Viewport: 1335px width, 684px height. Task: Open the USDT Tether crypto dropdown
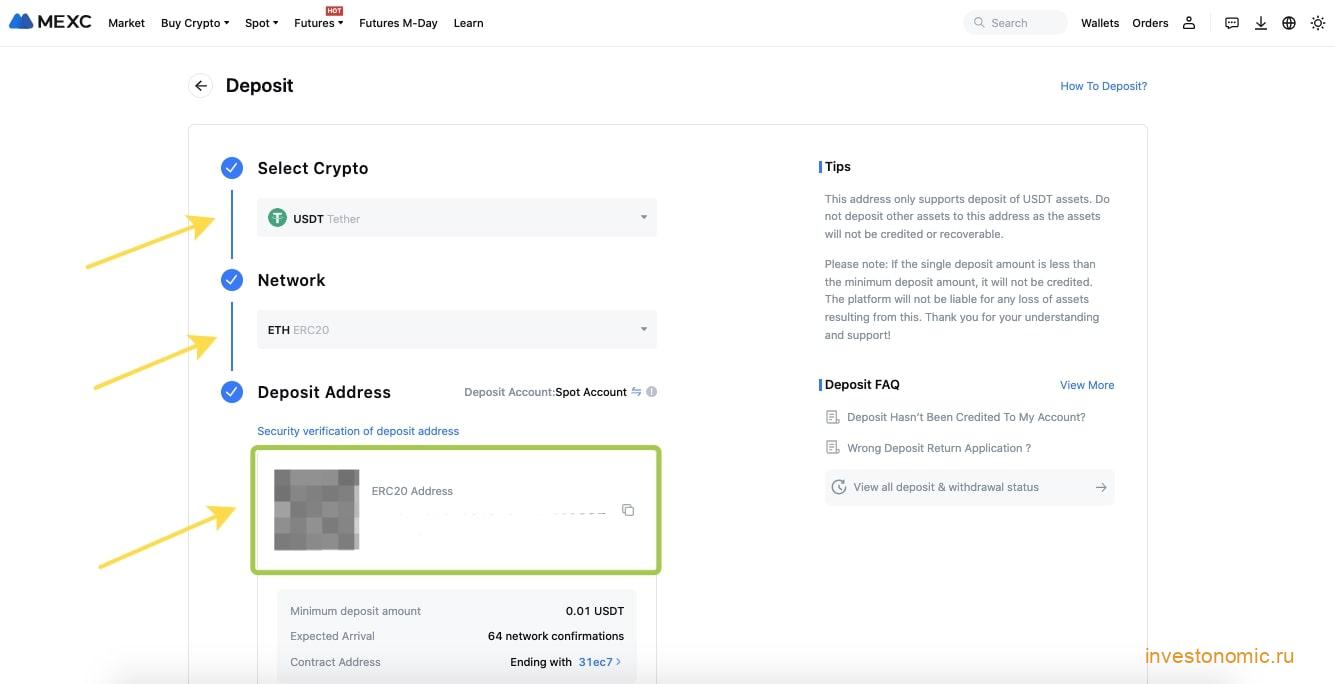pos(457,218)
